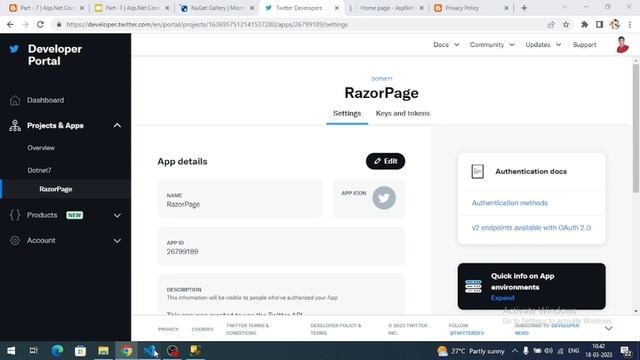This screenshot has width=640, height=360.
Task: Click the weather Partly sunny widget
Action: pyautogui.click(x=471, y=351)
